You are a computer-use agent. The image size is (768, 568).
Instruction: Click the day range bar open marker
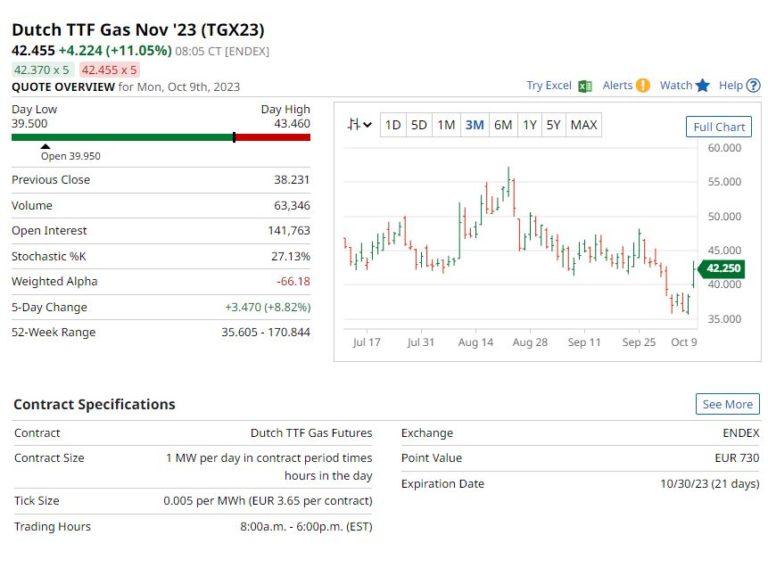pos(45,146)
